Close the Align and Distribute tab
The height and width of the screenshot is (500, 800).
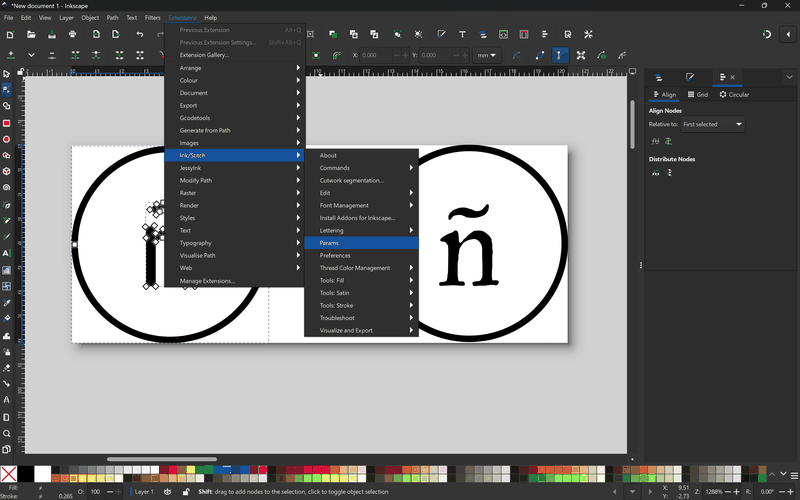732,77
